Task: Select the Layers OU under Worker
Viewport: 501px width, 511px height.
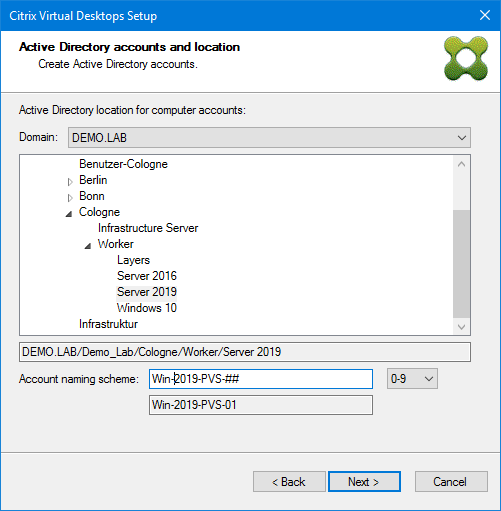Action: click(133, 260)
